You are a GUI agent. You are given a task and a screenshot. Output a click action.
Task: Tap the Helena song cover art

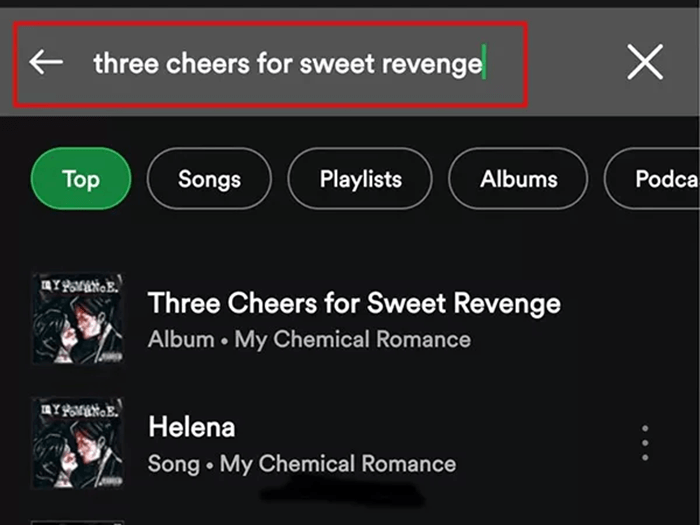pyautogui.click(x=76, y=443)
